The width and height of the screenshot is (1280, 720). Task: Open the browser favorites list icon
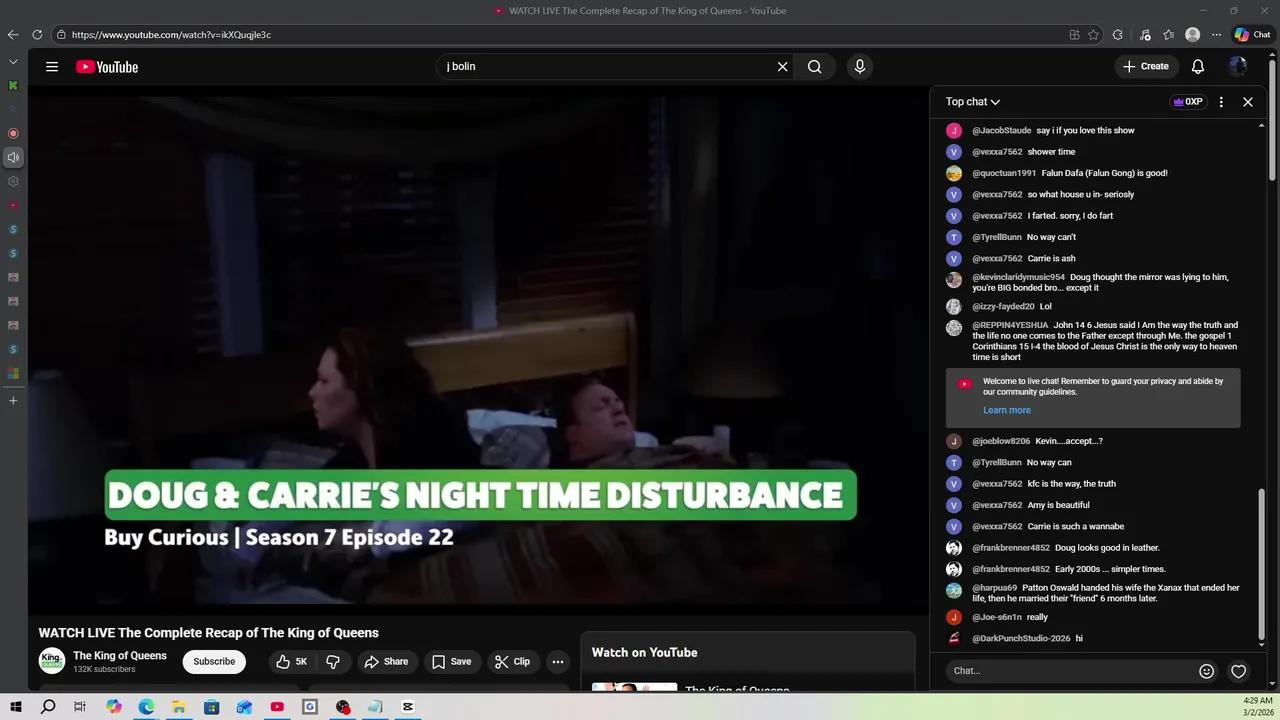tap(1169, 35)
